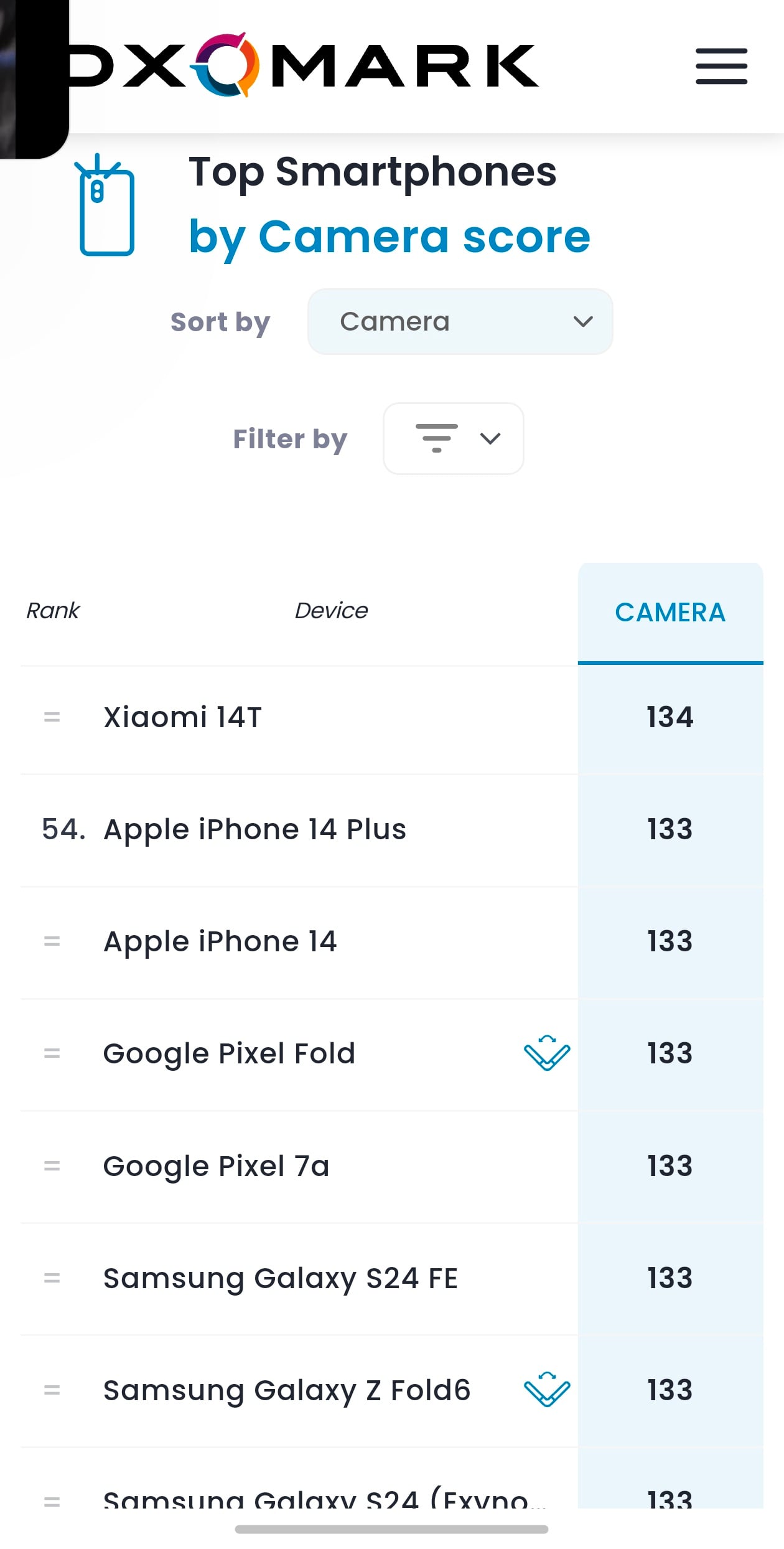Screen dimensions: 784x1549
Task: Click the DXOMARK logo
Action: click(303, 65)
